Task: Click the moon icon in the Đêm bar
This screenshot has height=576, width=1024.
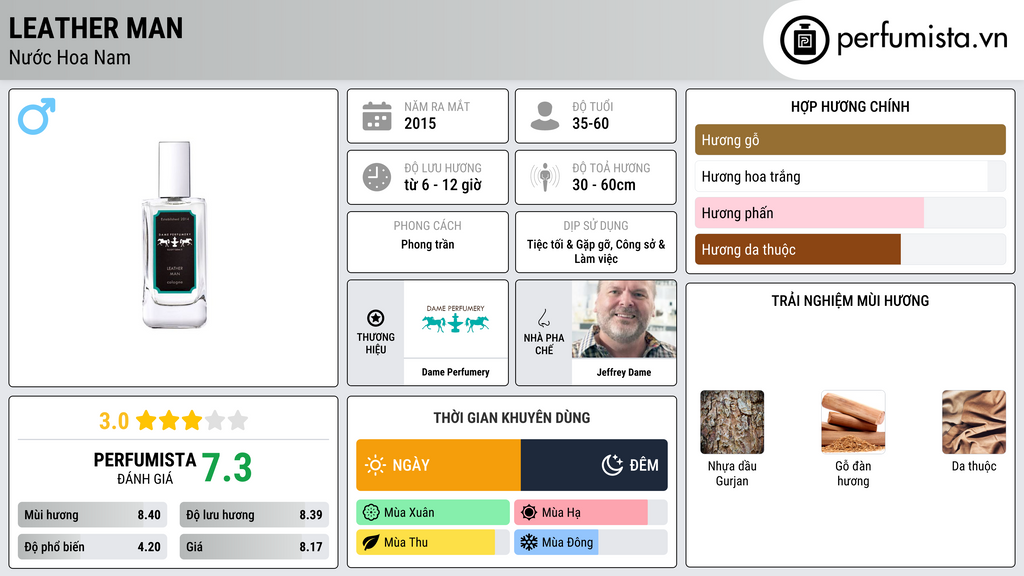Action: pyautogui.click(x=612, y=465)
